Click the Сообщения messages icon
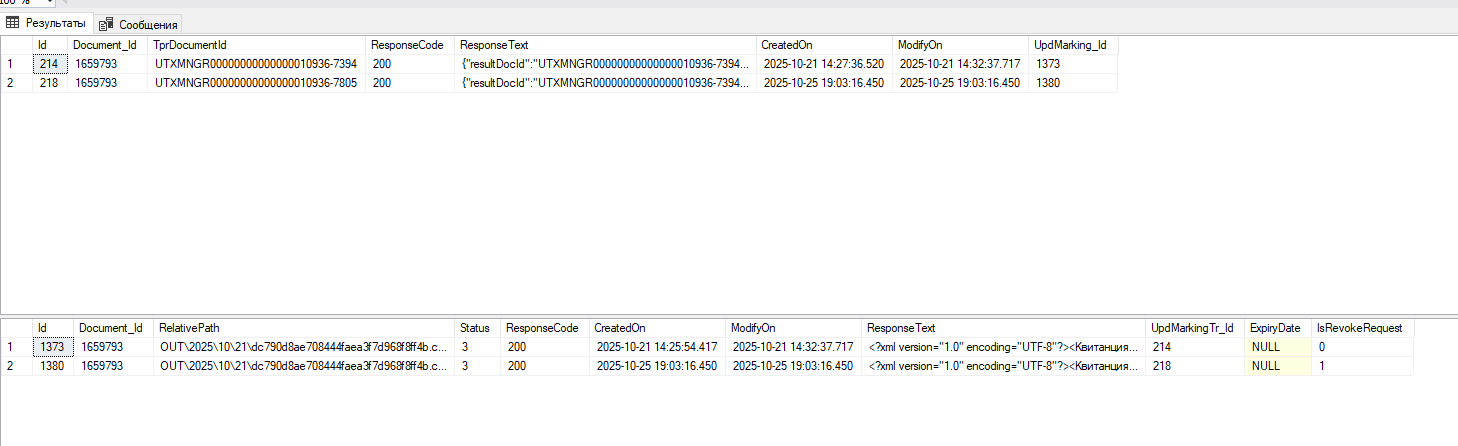1458x446 pixels. click(105, 24)
